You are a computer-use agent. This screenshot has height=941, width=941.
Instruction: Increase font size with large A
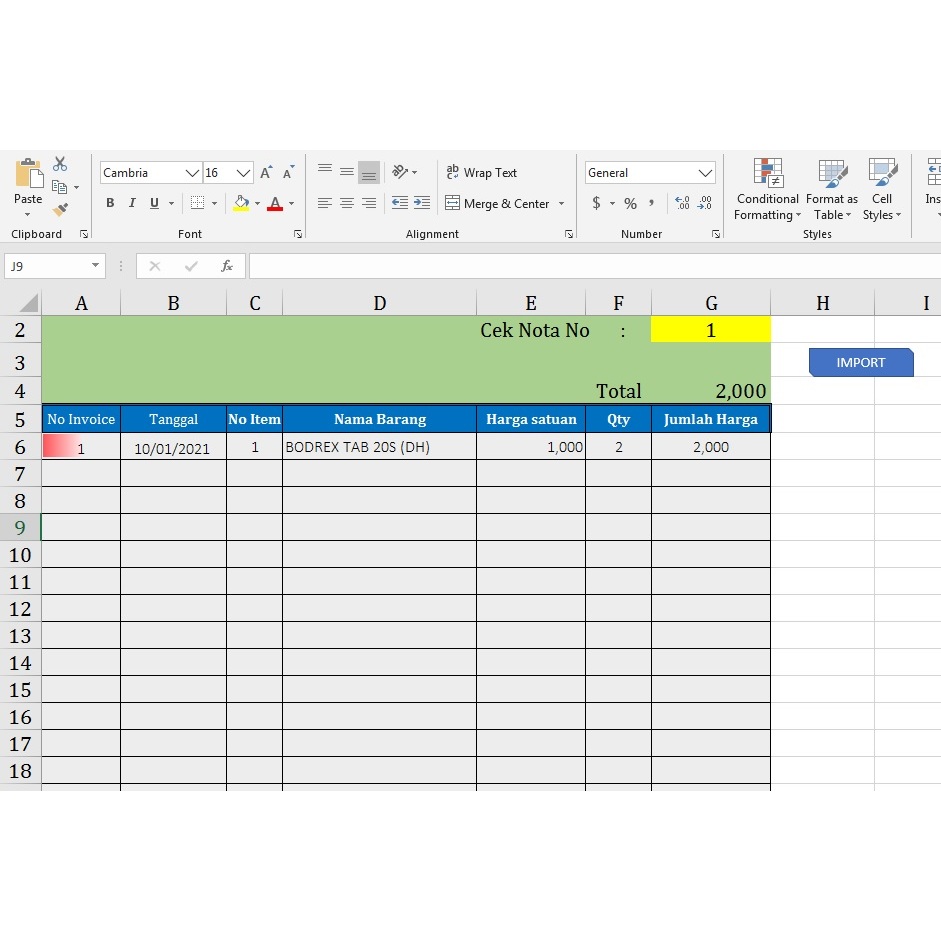pyautogui.click(x=266, y=173)
